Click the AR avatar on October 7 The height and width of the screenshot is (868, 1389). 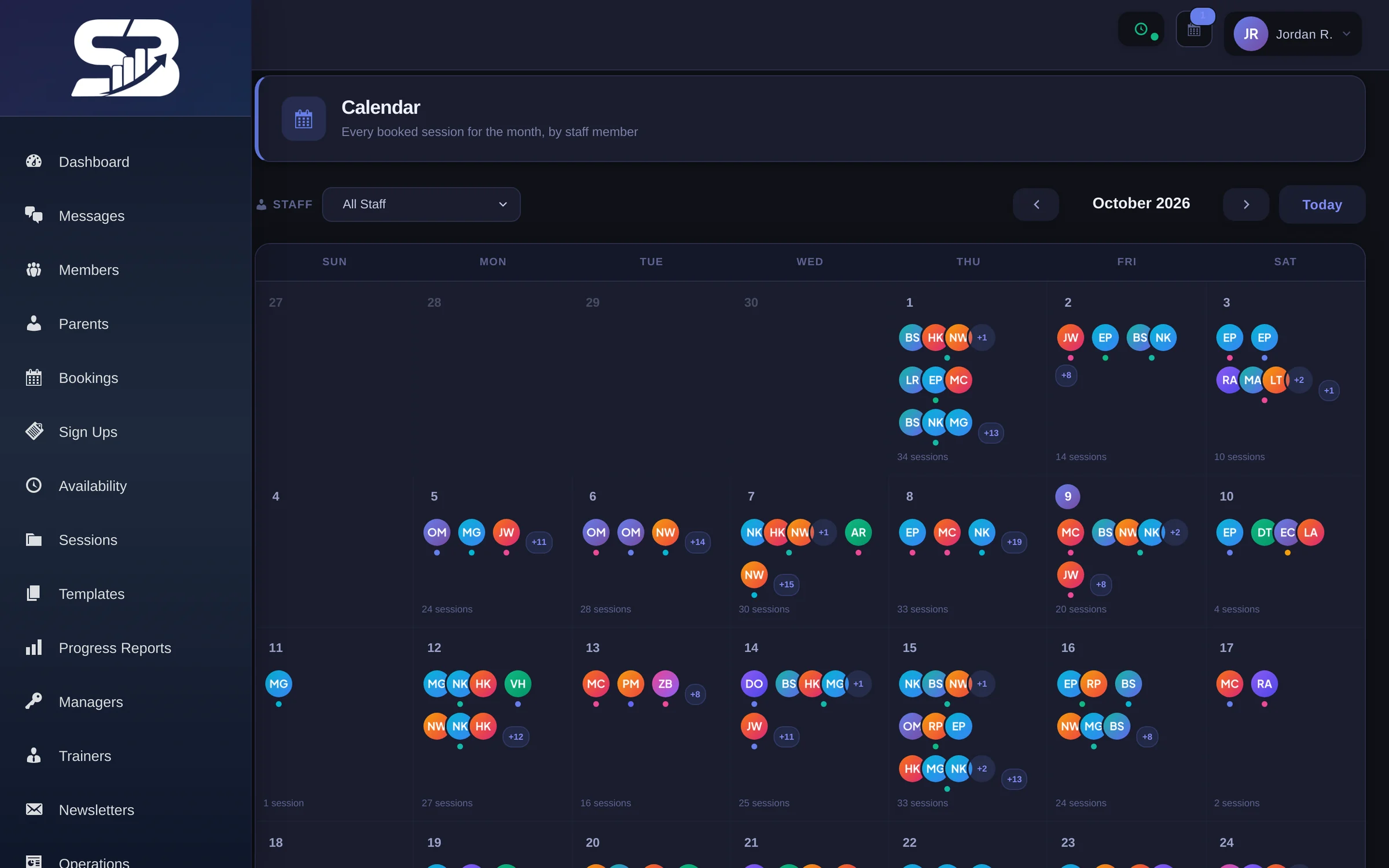point(858,533)
